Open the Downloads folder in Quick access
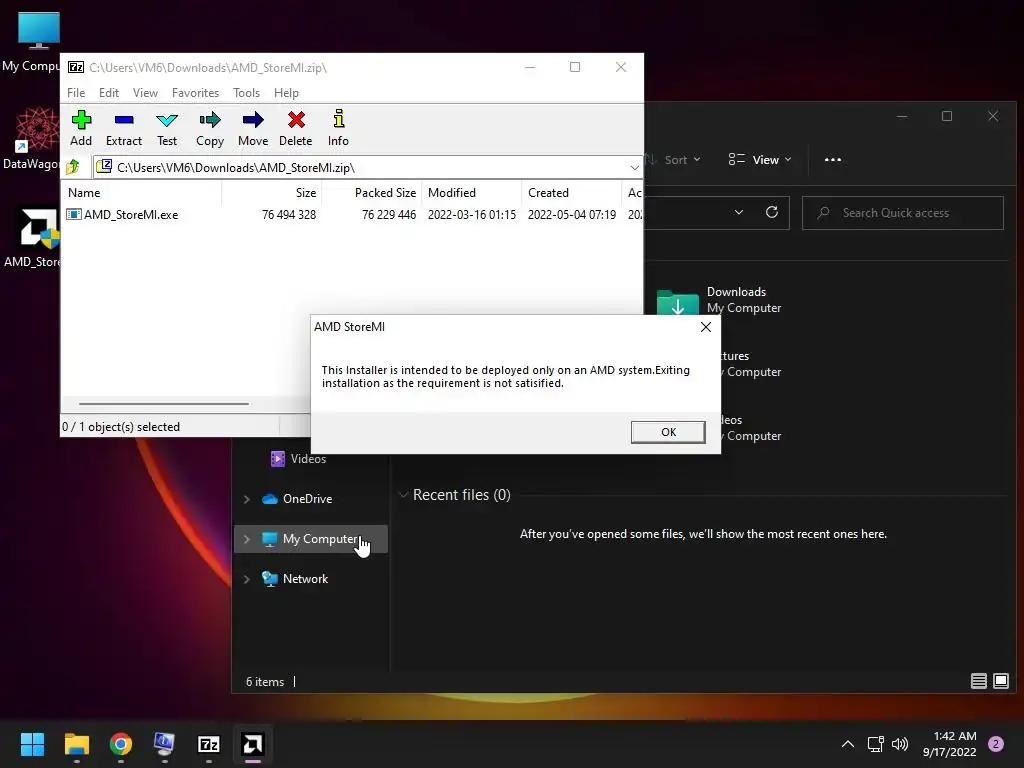The width and height of the screenshot is (1024, 768). (x=736, y=299)
